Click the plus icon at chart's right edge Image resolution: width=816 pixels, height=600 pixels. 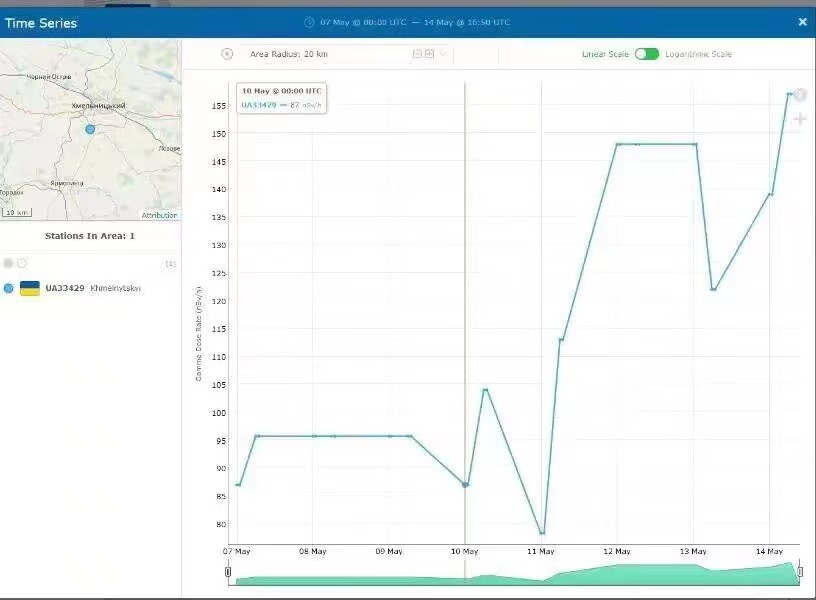(x=800, y=120)
